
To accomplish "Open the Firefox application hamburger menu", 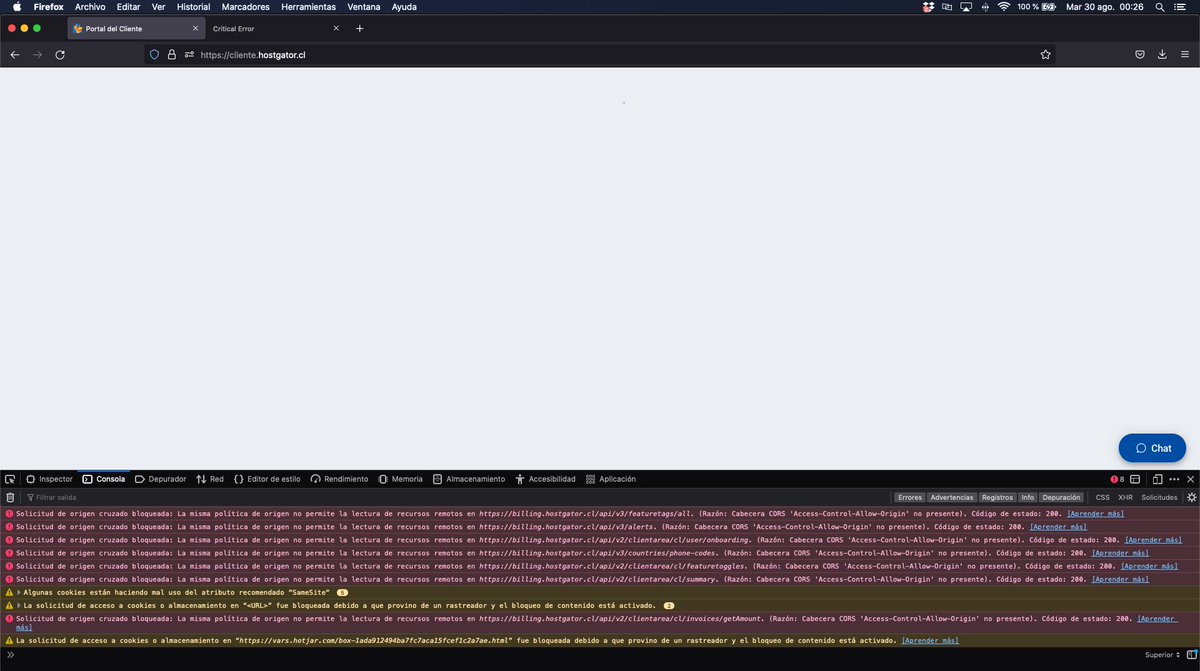I will tap(1186, 55).
